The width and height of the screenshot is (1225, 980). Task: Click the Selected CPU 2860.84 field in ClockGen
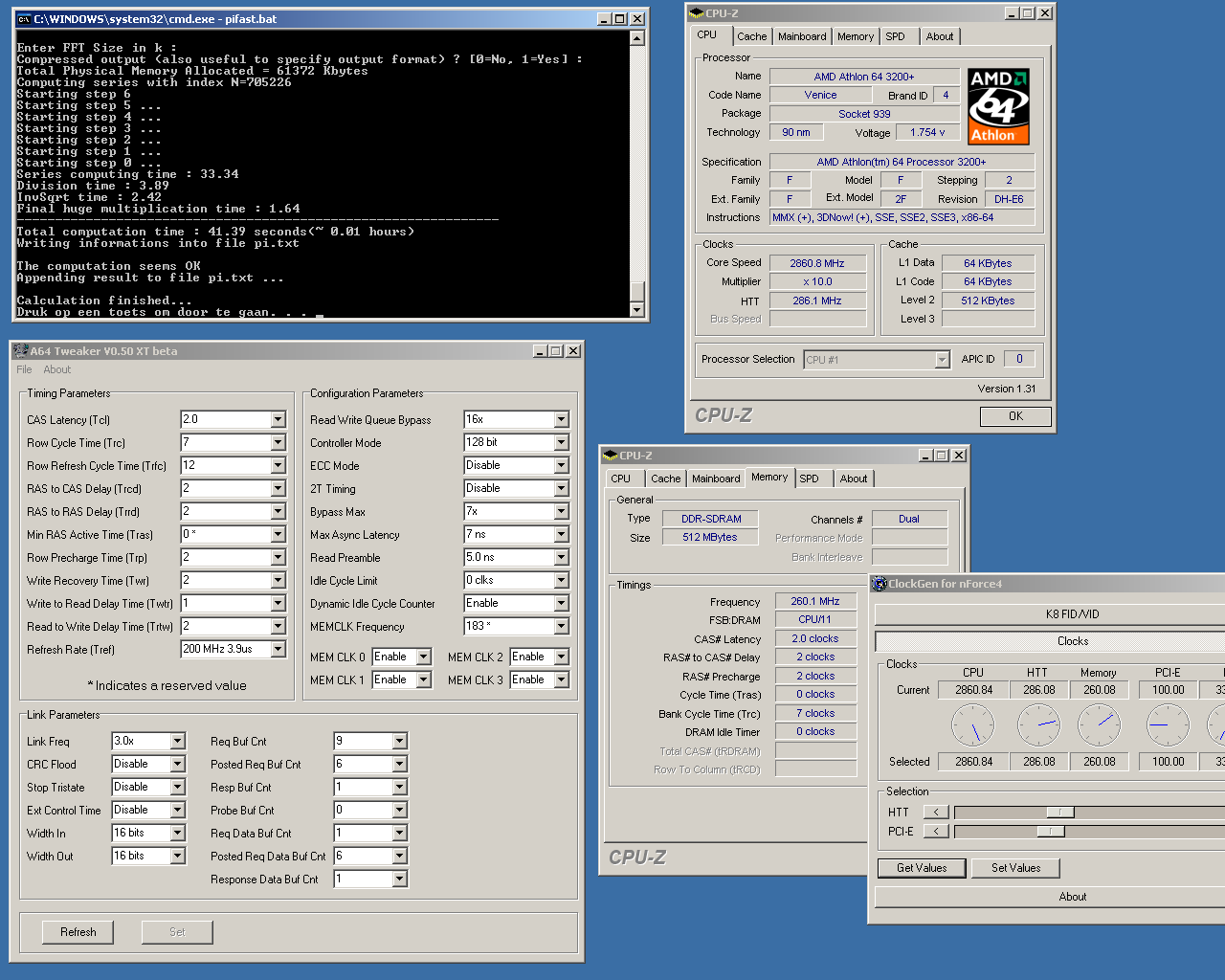[x=973, y=762]
